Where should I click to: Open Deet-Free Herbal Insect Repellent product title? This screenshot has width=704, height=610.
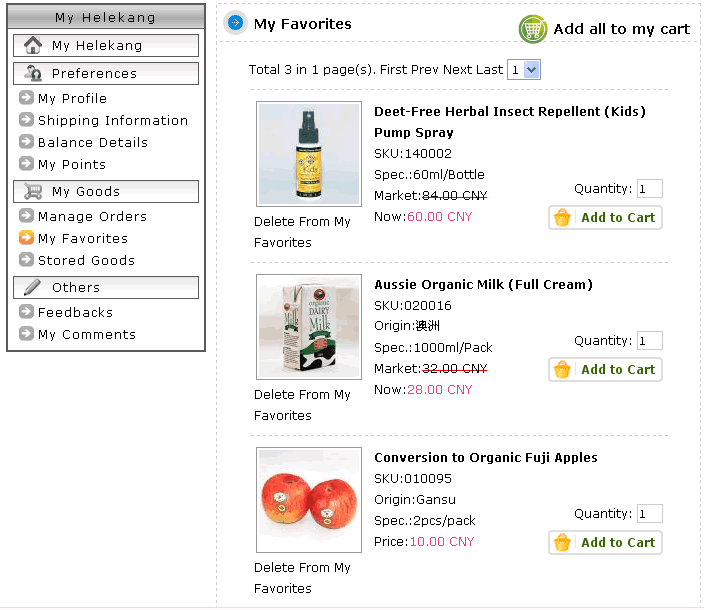click(x=510, y=122)
